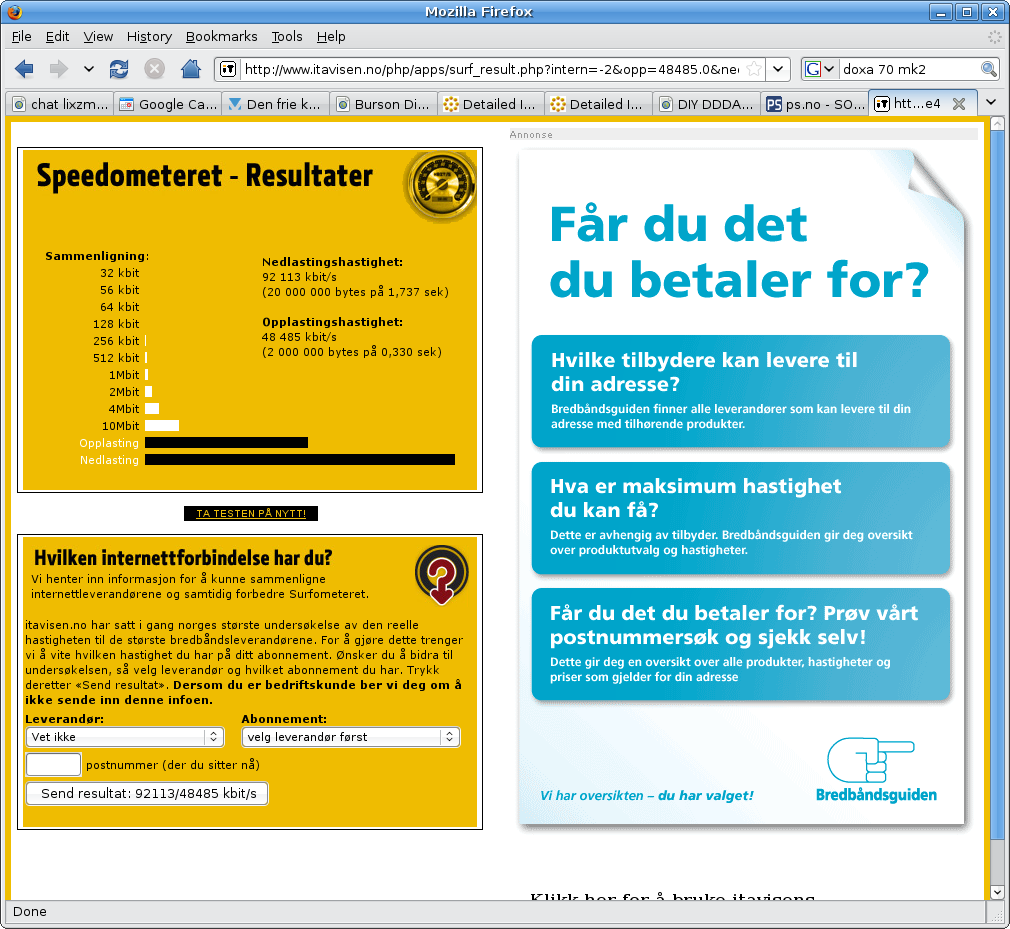The height and width of the screenshot is (929, 1010).
Task: Click the search magnifier icon
Action: pyautogui.click(x=988, y=69)
